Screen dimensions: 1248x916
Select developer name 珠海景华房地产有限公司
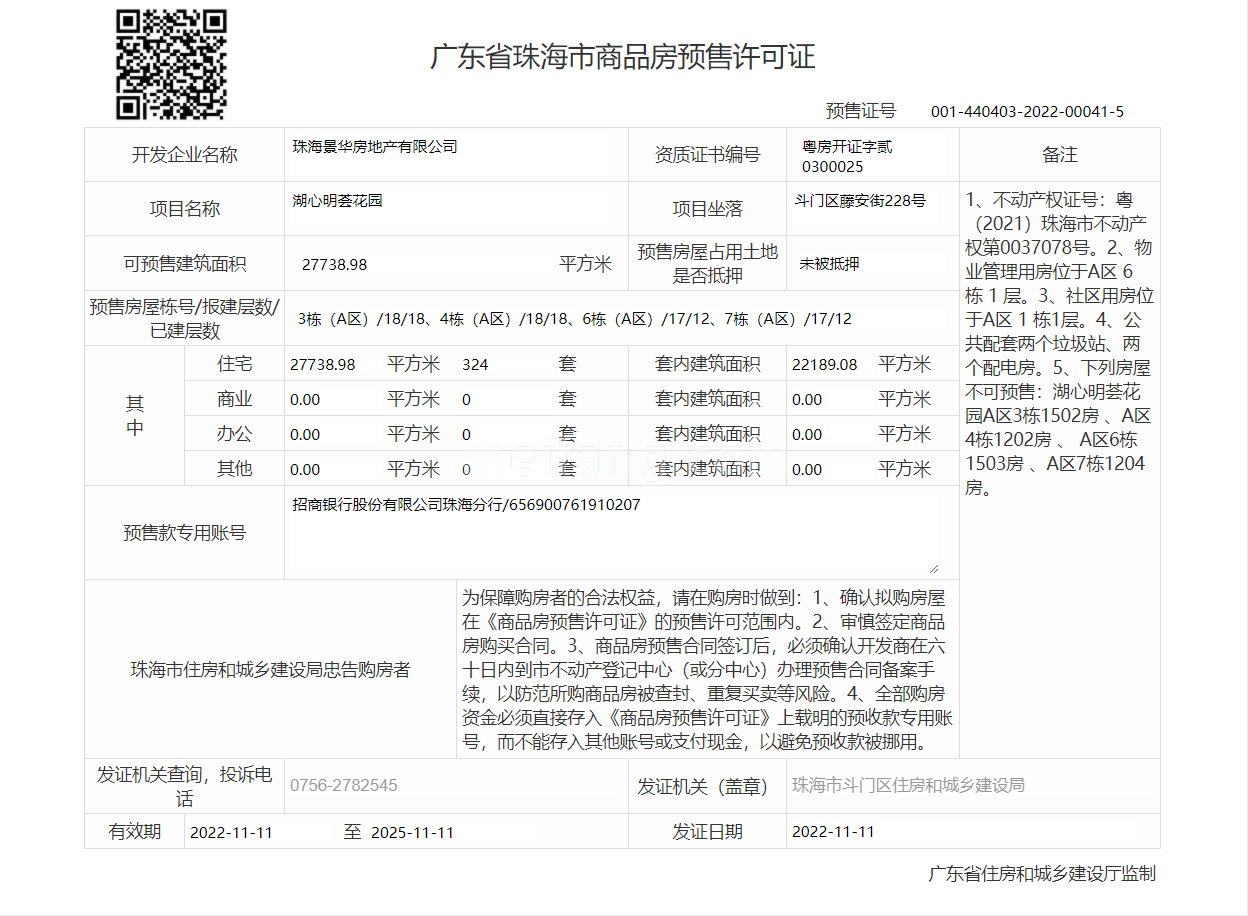tap(375, 147)
